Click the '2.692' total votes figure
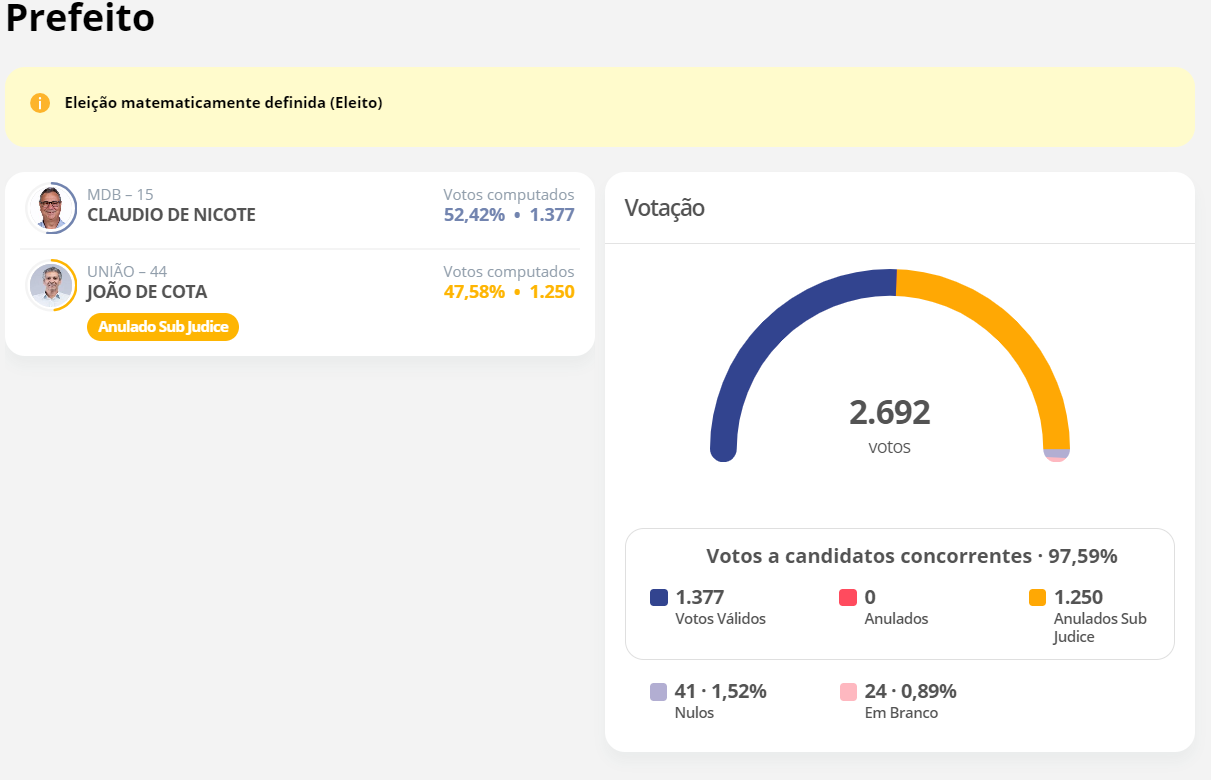This screenshot has height=780, width=1211. pyautogui.click(x=890, y=412)
